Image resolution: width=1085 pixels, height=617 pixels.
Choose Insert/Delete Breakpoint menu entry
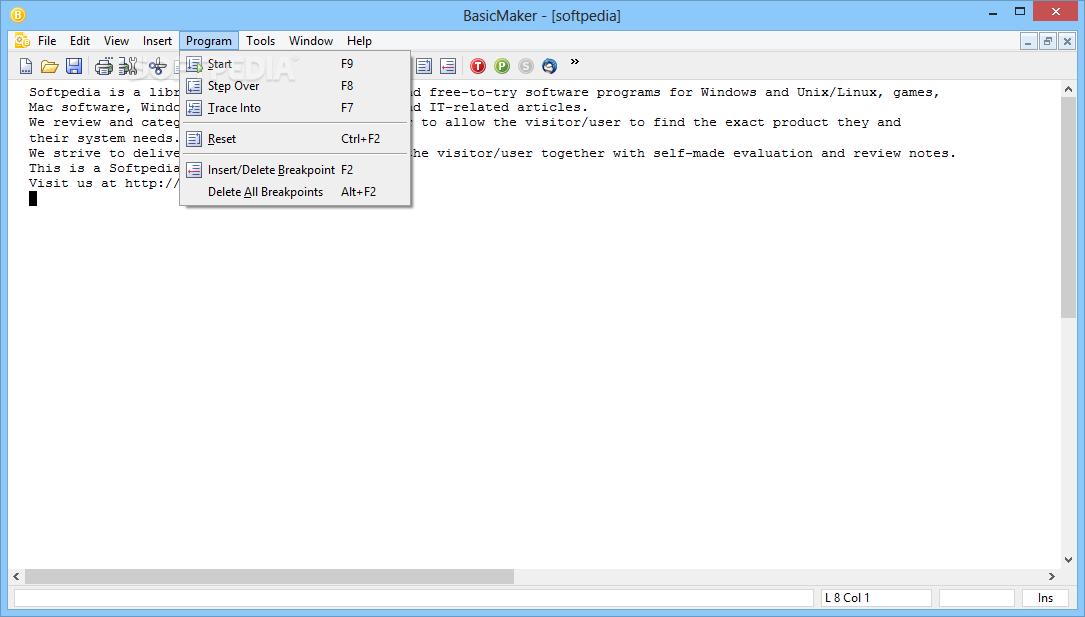pos(295,169)
